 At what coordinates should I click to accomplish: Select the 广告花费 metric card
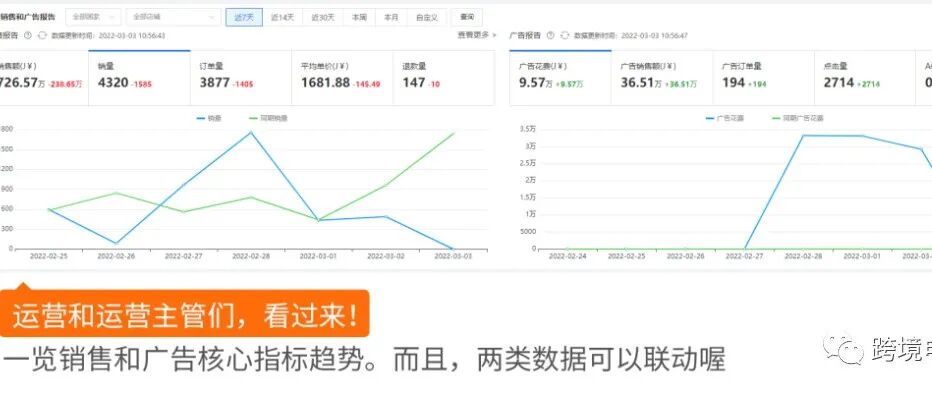(561, 78)
